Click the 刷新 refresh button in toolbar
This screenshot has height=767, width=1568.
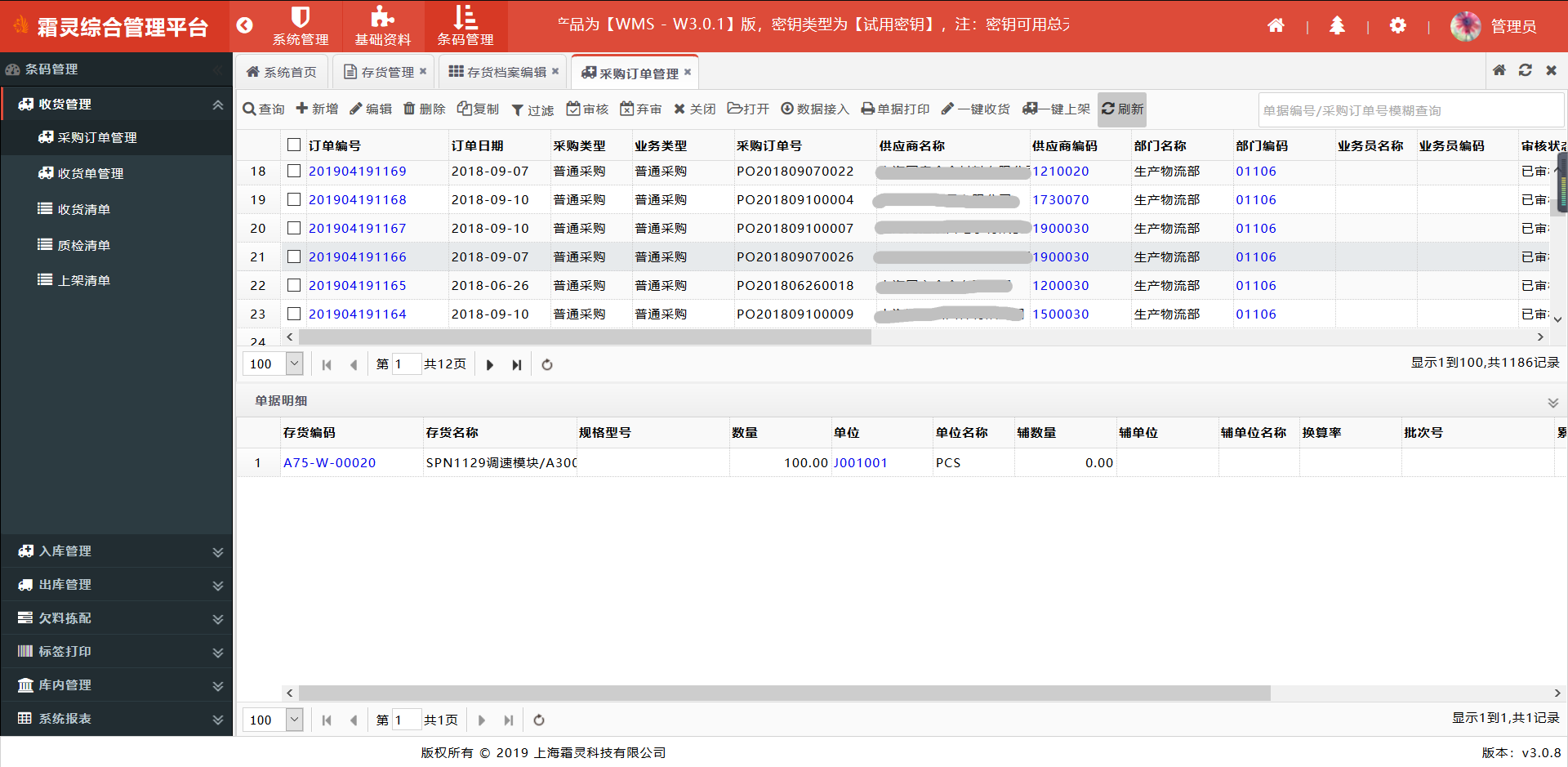(1122, 109)
